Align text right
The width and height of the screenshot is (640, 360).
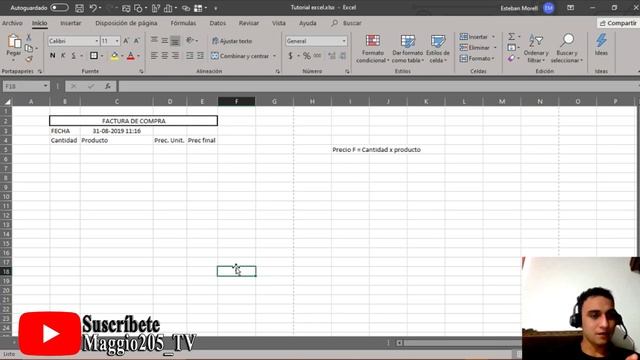(175, 56)
